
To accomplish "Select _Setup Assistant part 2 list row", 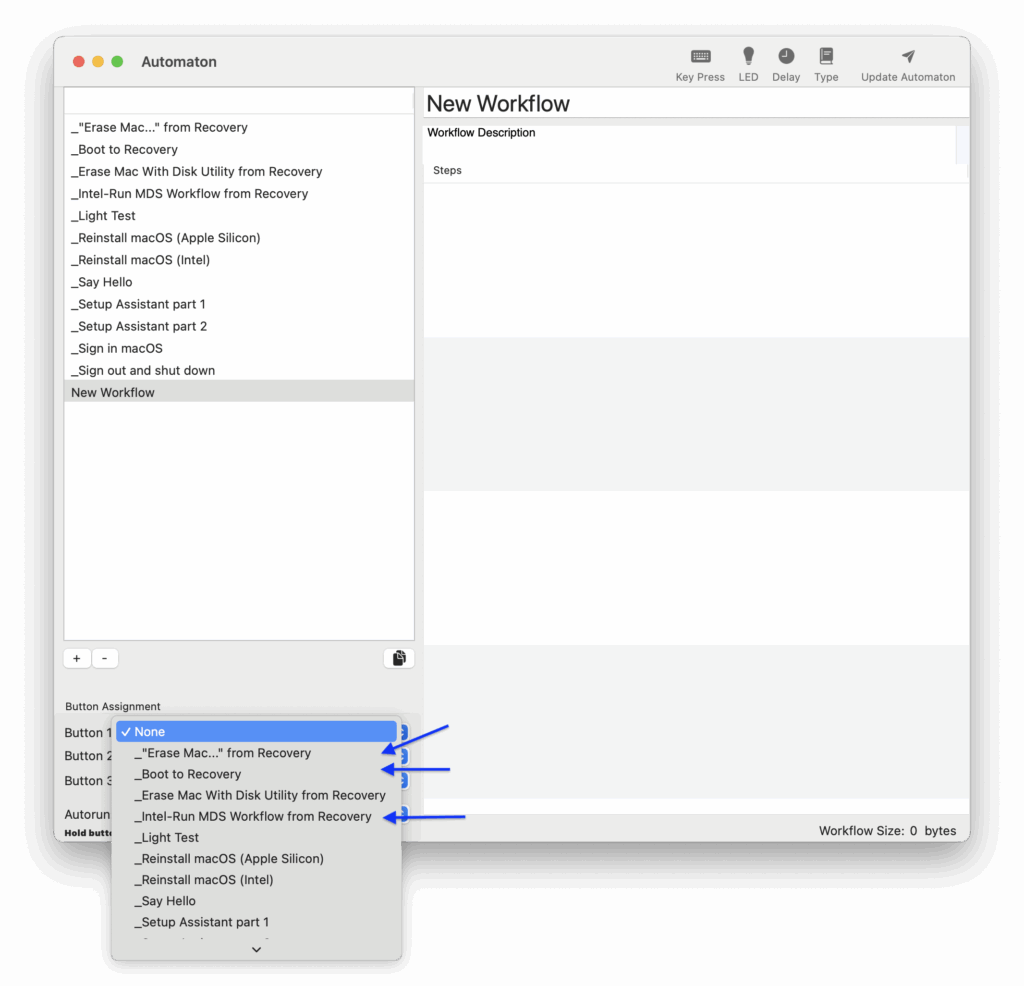I will 239,326.
